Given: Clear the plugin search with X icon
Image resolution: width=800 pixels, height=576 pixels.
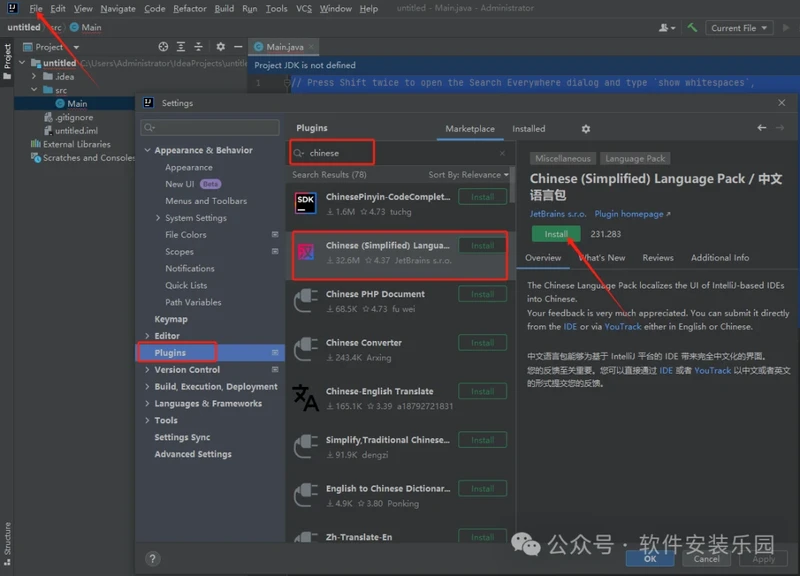Looking at the screenshot, I should point(502,153).
